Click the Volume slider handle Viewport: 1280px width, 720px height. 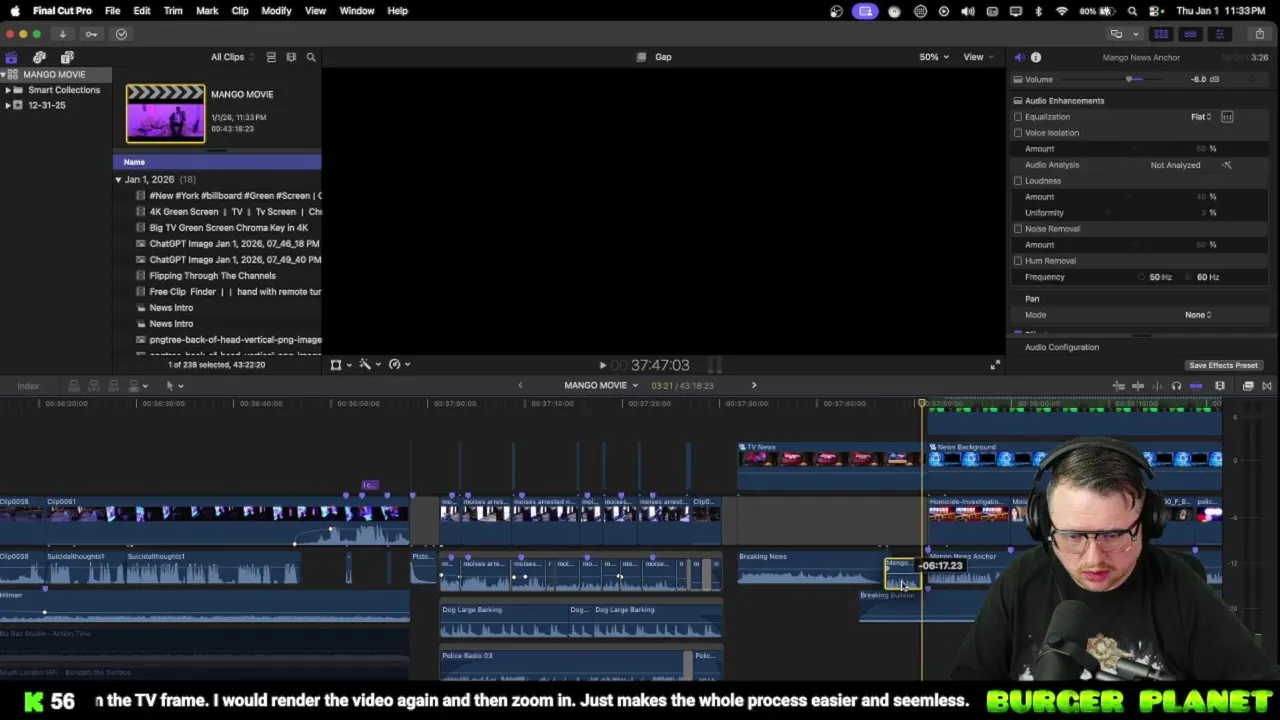1129,80
